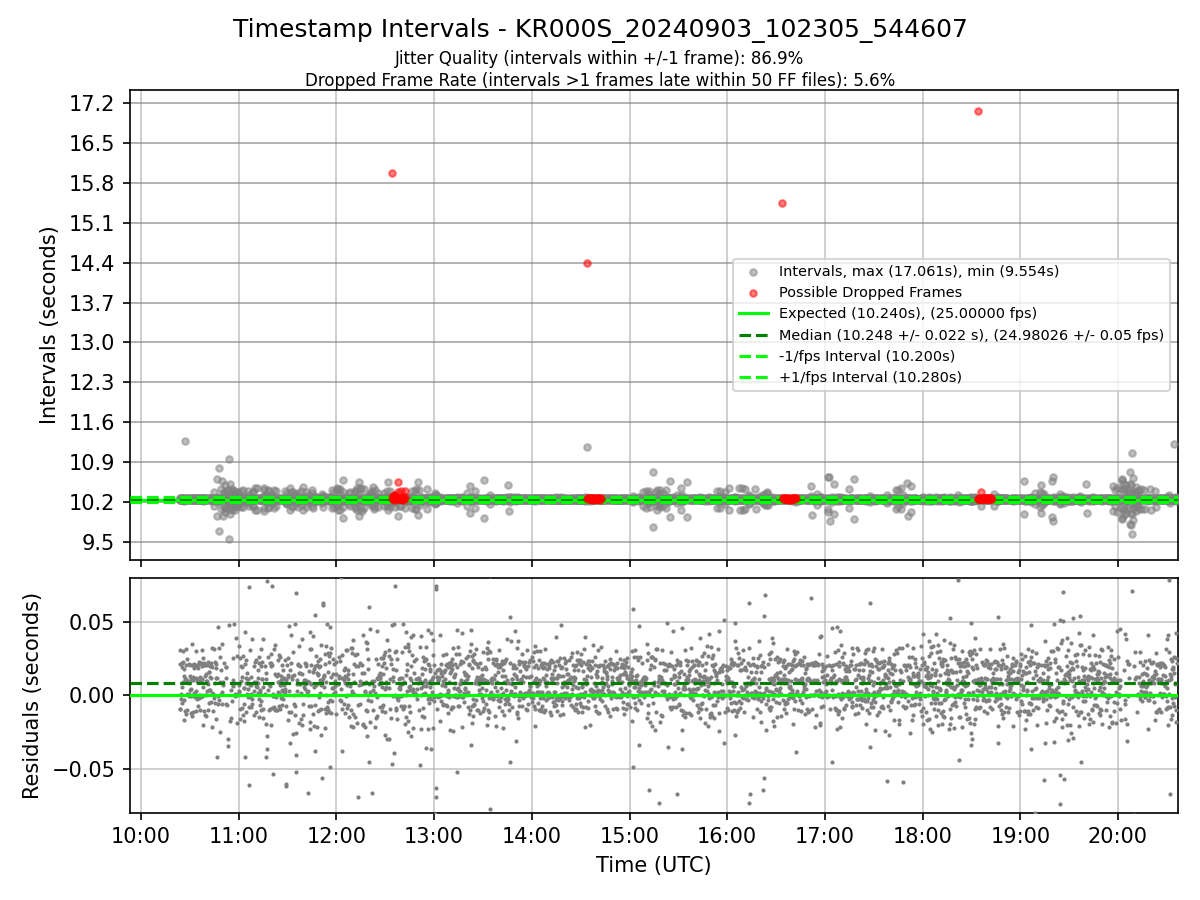Image resolution: width=1200 pixels, height=900 pixels.
Task: Click the 12:00 time tick label
Action: [336, 835]
